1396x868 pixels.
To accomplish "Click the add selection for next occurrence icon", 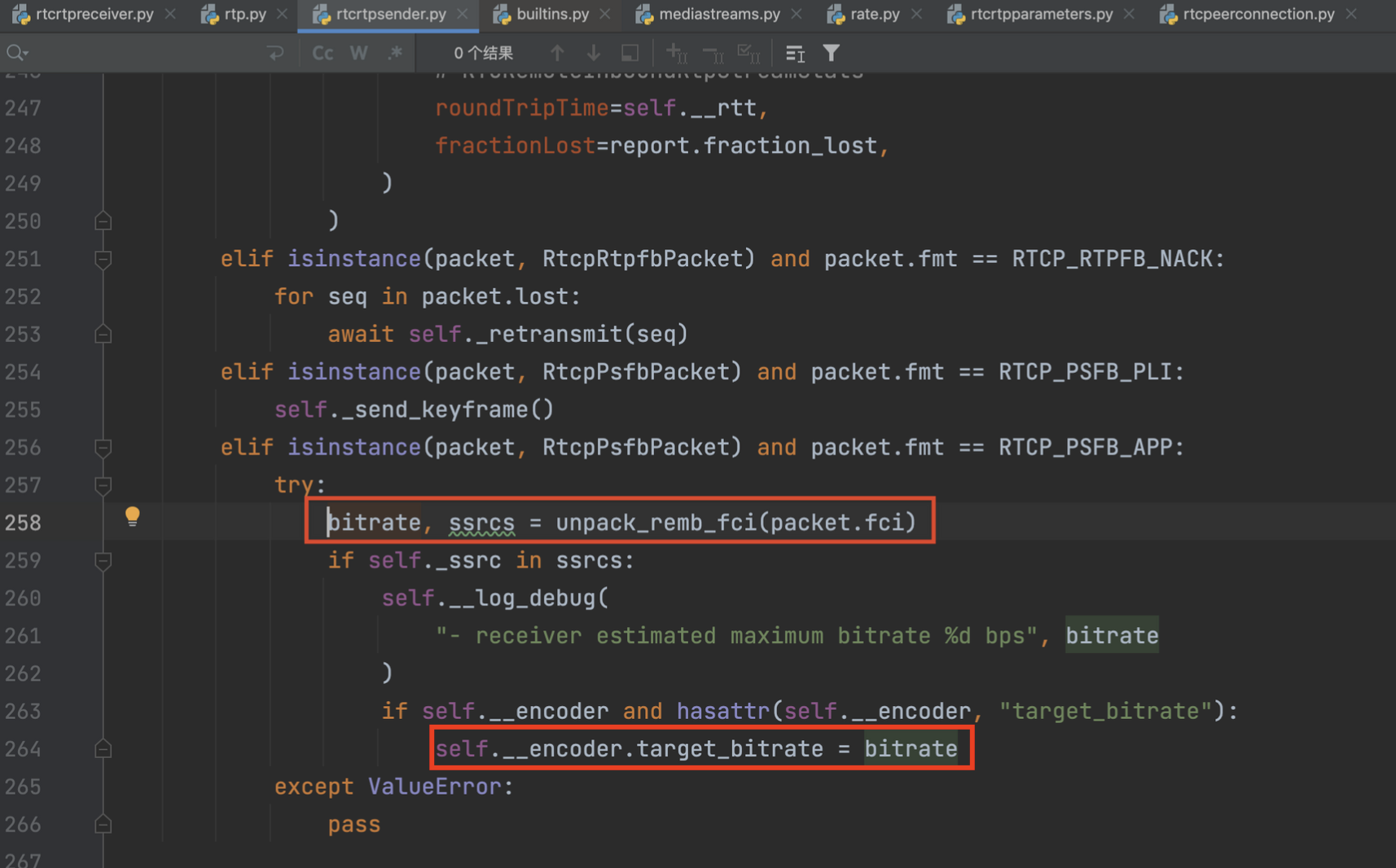I will point(676,53).
